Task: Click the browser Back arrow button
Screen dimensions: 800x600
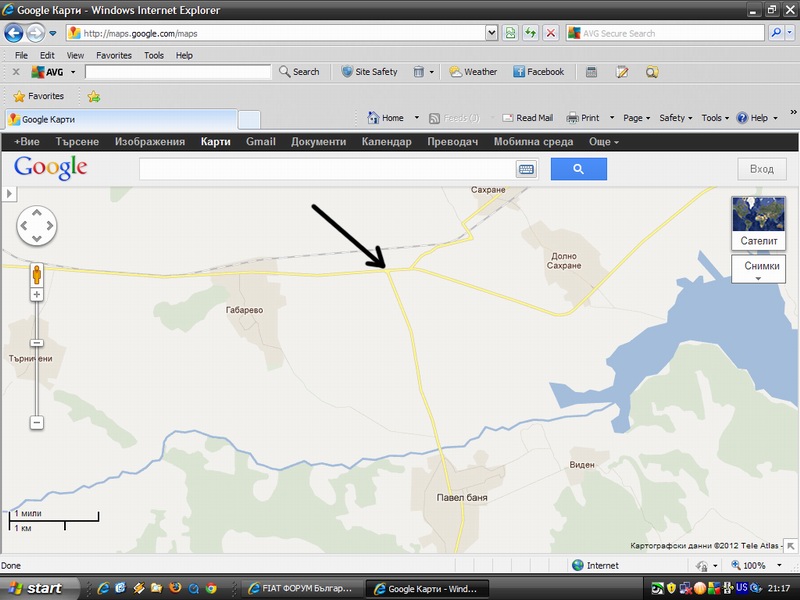Action: tap(15, 33)
